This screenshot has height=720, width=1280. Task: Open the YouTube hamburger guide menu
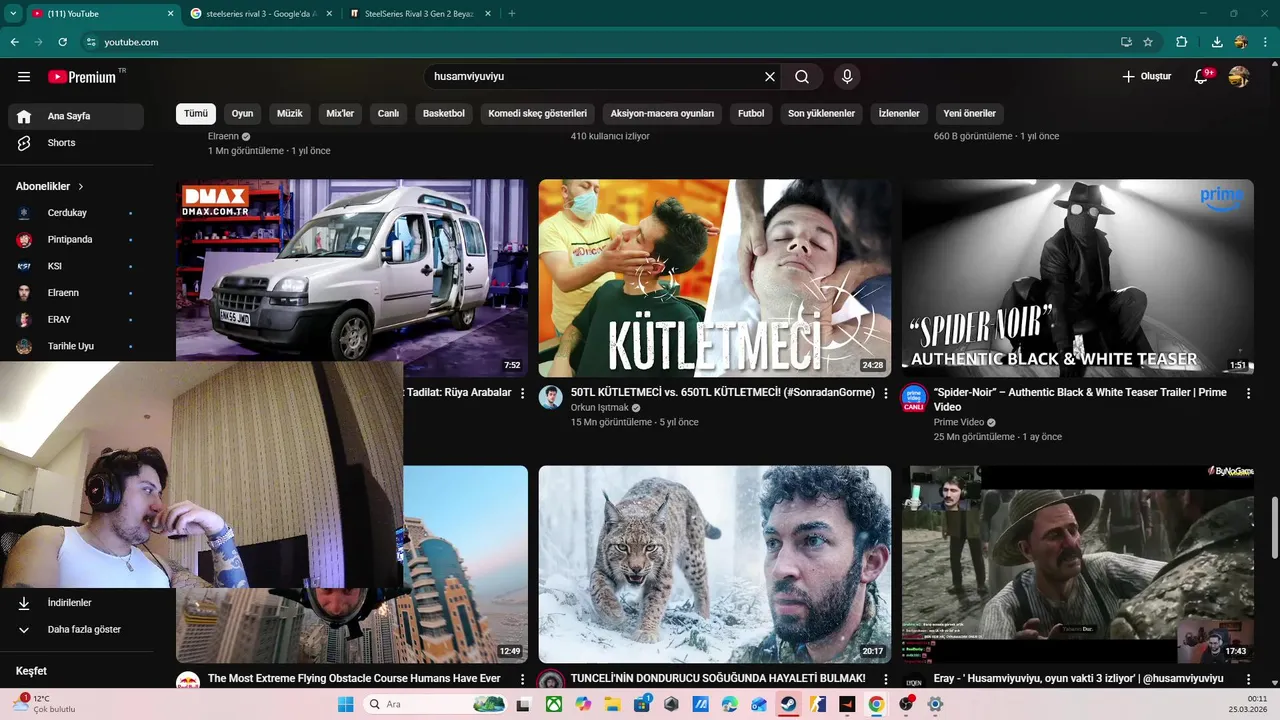24,77
